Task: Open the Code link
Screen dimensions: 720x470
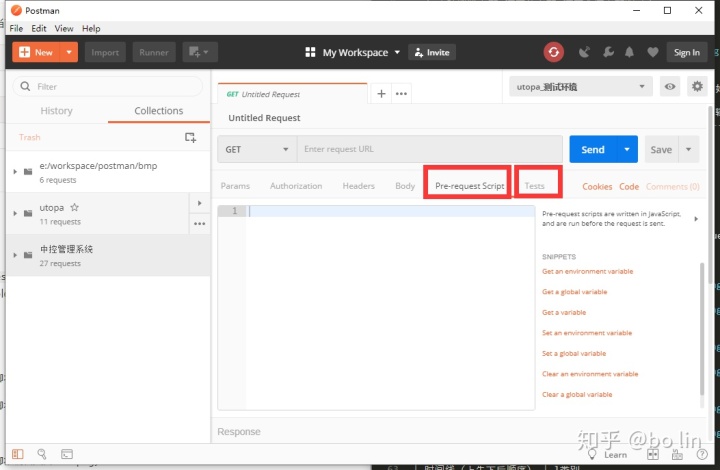Action: [x=629, y=186]
